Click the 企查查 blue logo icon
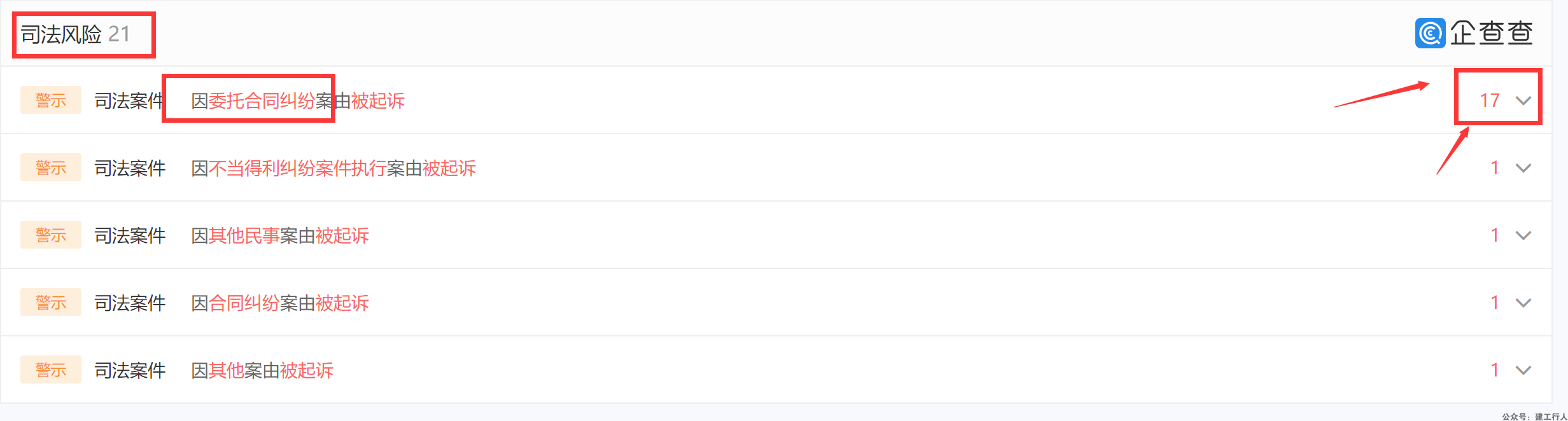1568x421 pixels. pyautogui.click(x=1430, y=33)
